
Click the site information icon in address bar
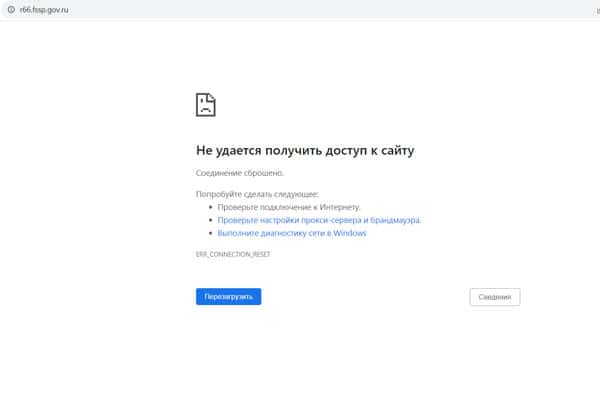(x=11, y=10)
